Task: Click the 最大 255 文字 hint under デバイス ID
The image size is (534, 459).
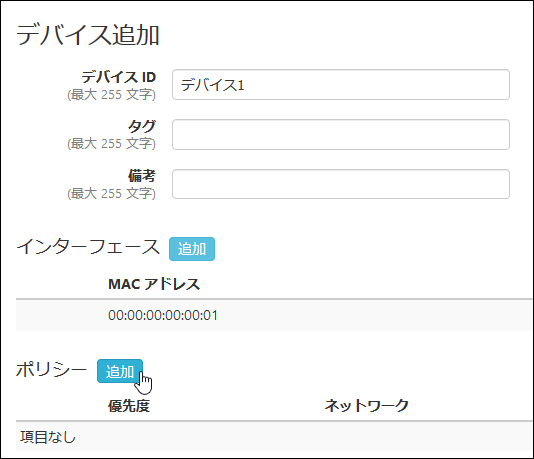Action: pos(112,94)
